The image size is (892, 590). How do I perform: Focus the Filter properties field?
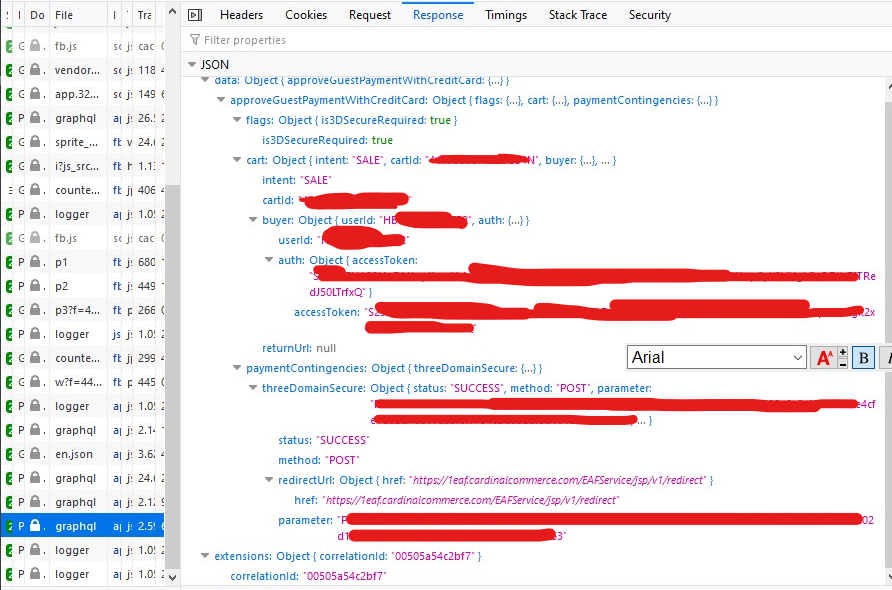[535, 40]
